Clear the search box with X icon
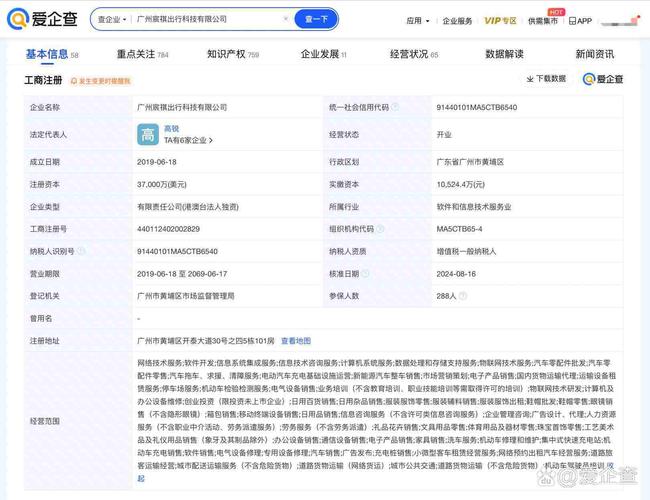Image resolution: width=650 pixels, height=500 pixels. 286,19
